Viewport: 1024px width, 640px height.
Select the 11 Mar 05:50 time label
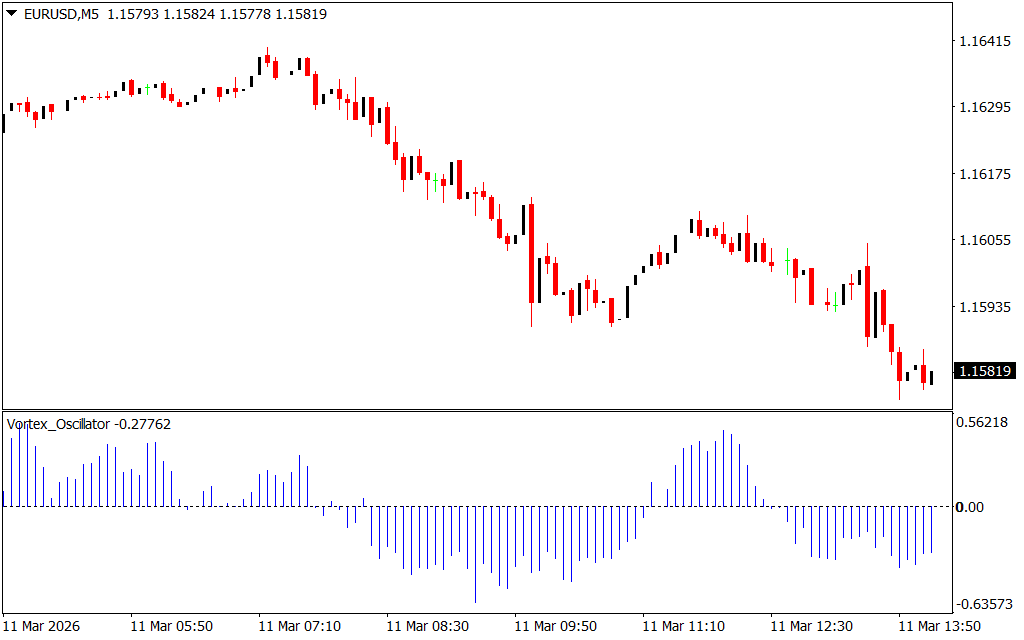171,626
